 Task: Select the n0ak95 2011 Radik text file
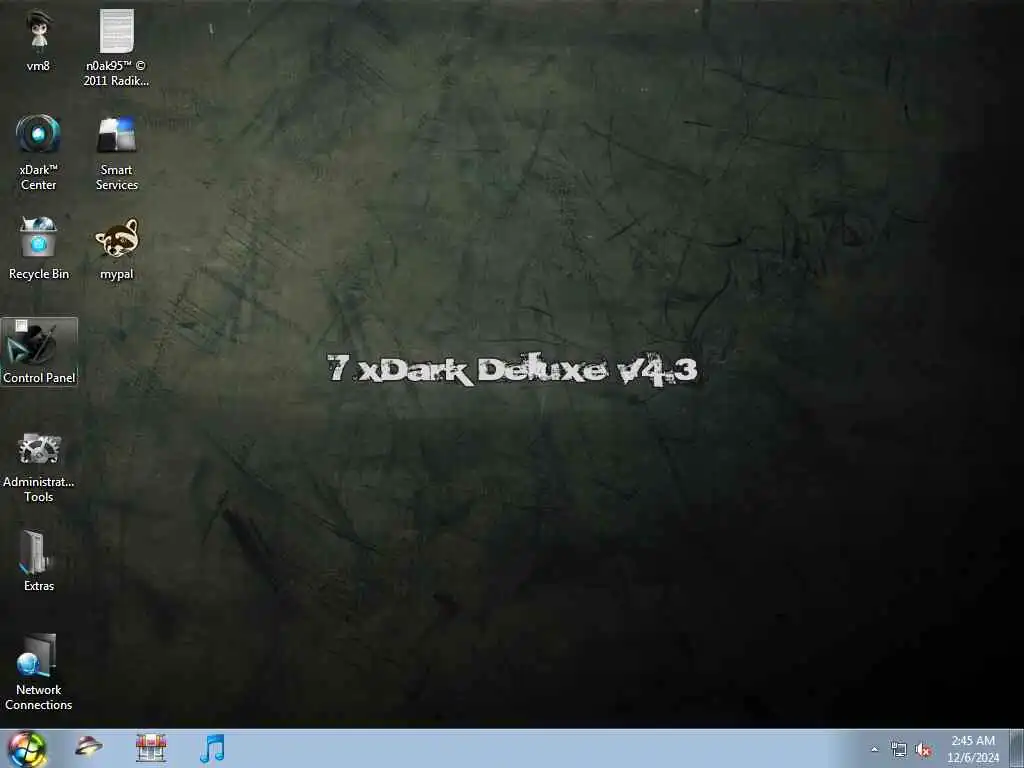(116, 47)
